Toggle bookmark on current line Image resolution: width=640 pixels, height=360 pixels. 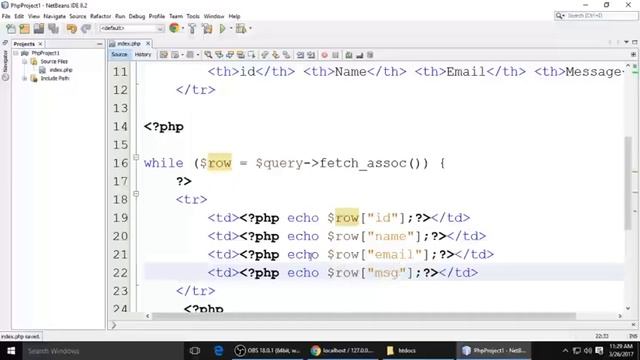[x=287, y=55]
